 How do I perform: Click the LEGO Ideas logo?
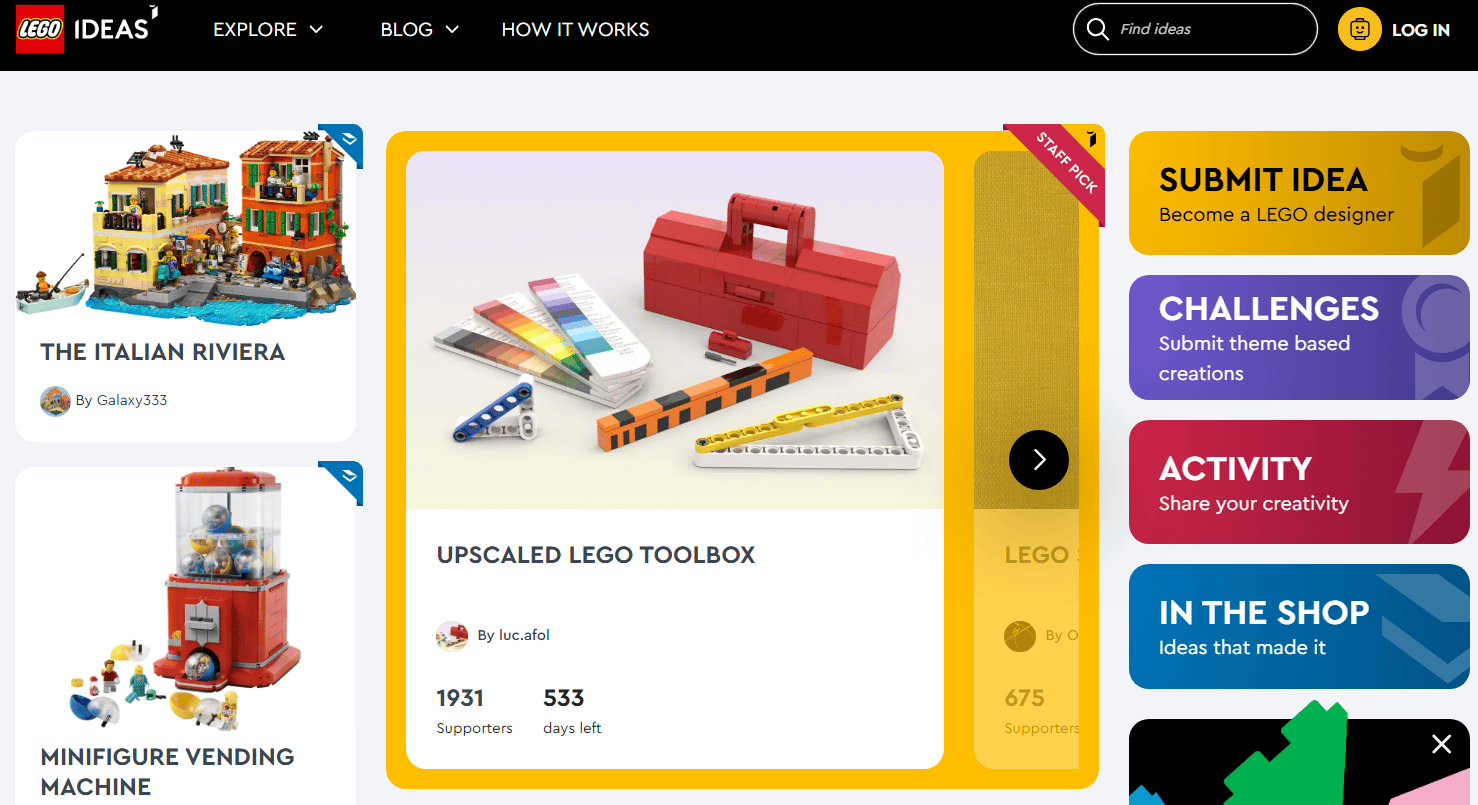click(x=87, y=28)
